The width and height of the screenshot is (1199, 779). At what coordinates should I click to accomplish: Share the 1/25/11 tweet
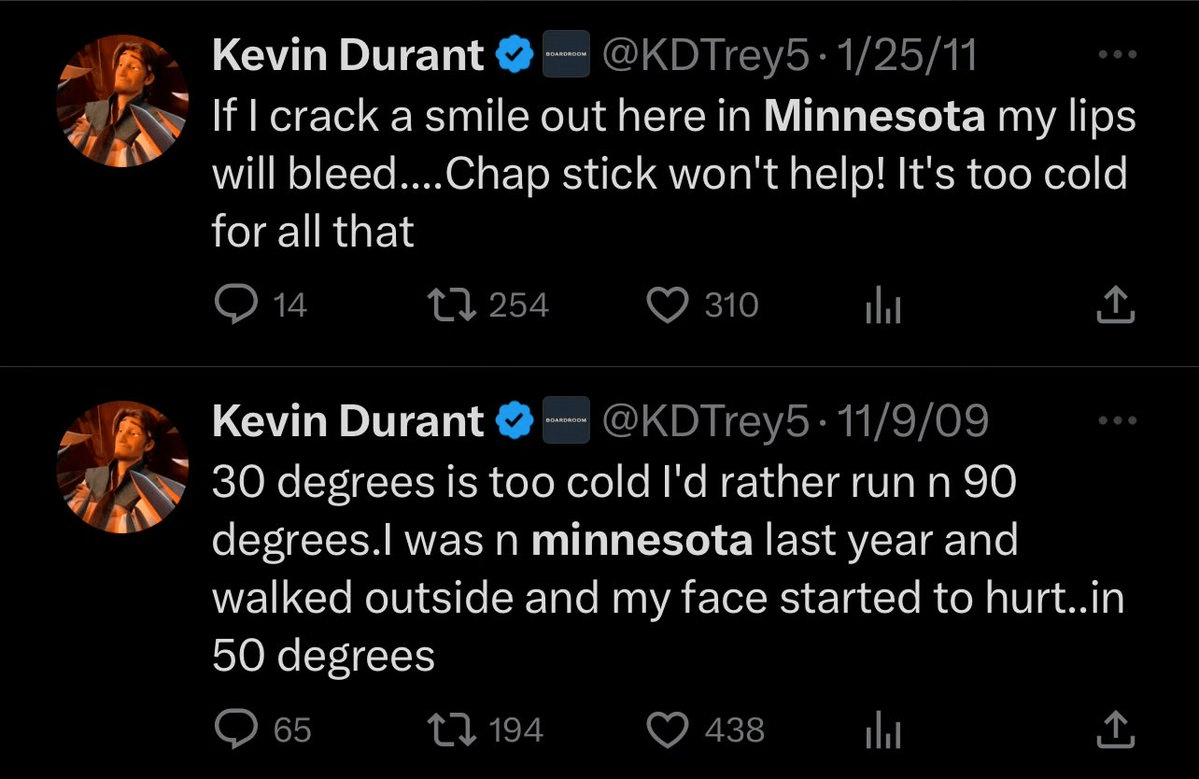click(1116, 304)
